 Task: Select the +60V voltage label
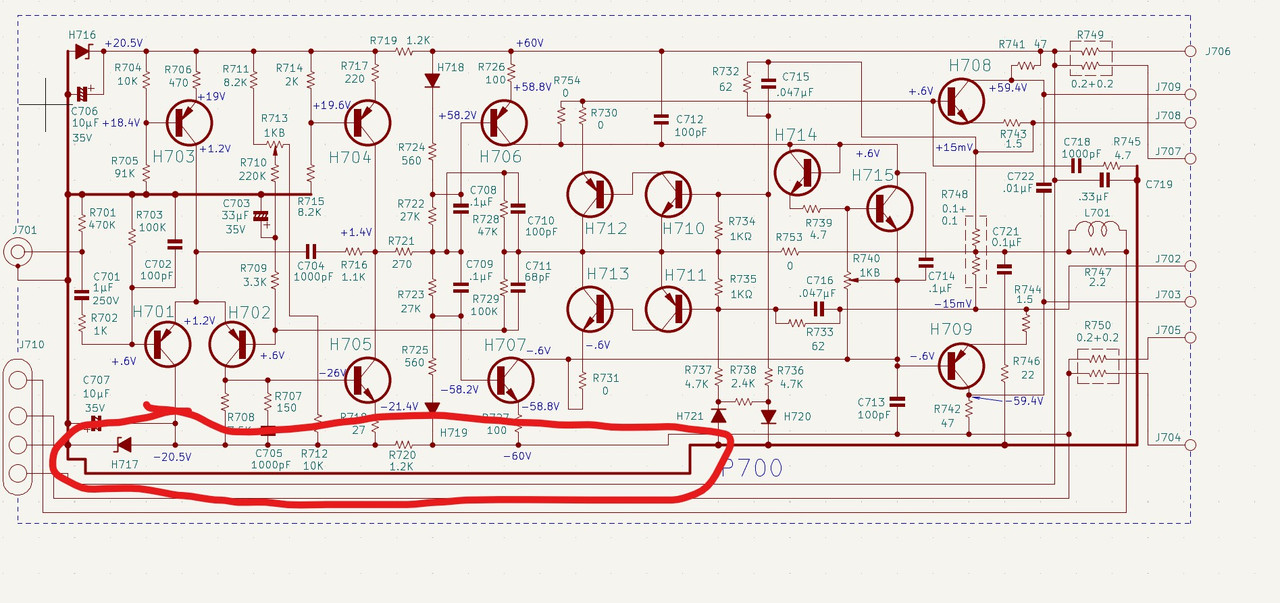click(x=528, y=43)
